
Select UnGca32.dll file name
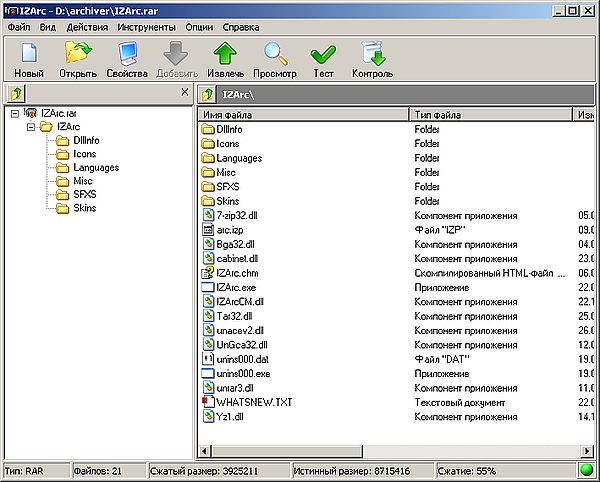pyautogui.click(x=242, y=345)
